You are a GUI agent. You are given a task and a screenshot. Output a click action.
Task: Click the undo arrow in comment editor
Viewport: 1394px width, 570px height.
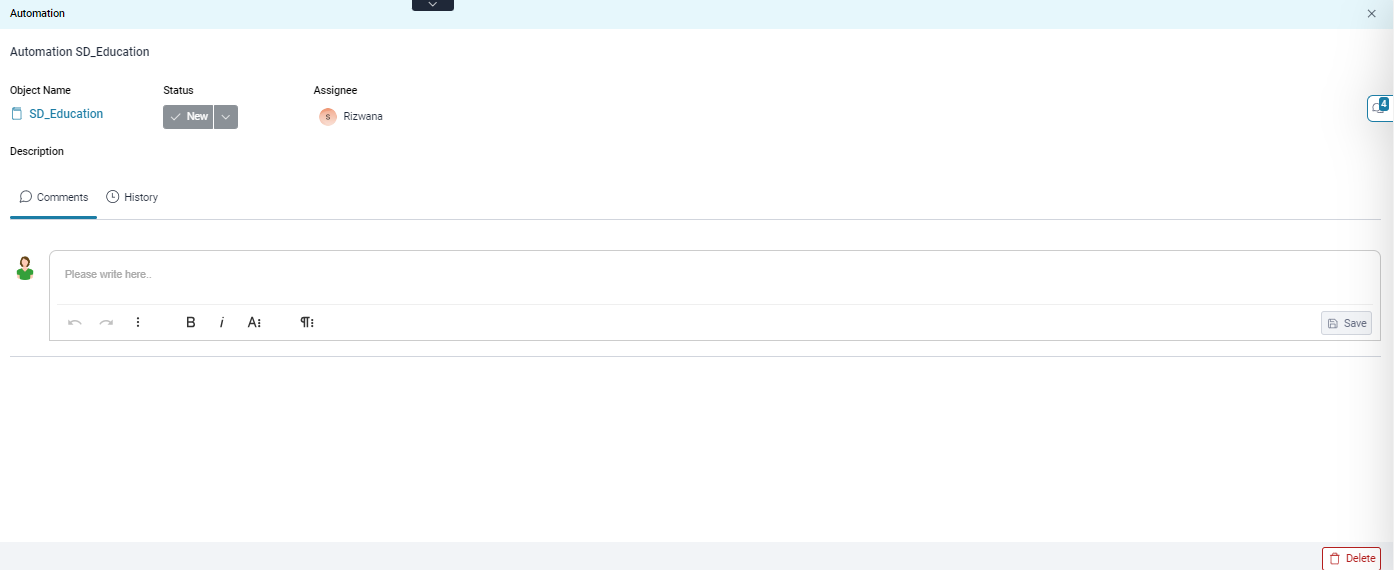75,323
